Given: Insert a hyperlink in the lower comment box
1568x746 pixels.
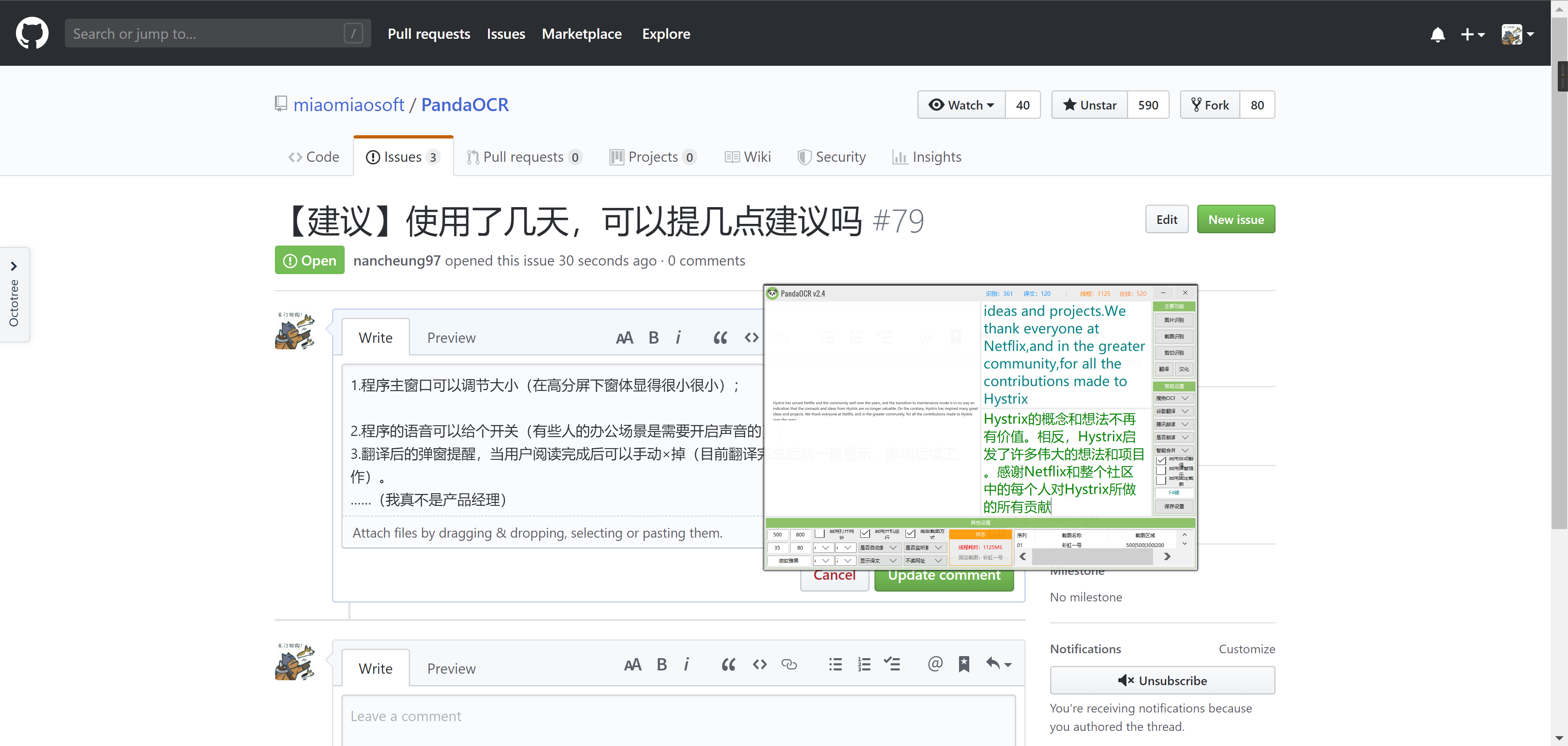Looking at the screenshot, I should 790,664.
